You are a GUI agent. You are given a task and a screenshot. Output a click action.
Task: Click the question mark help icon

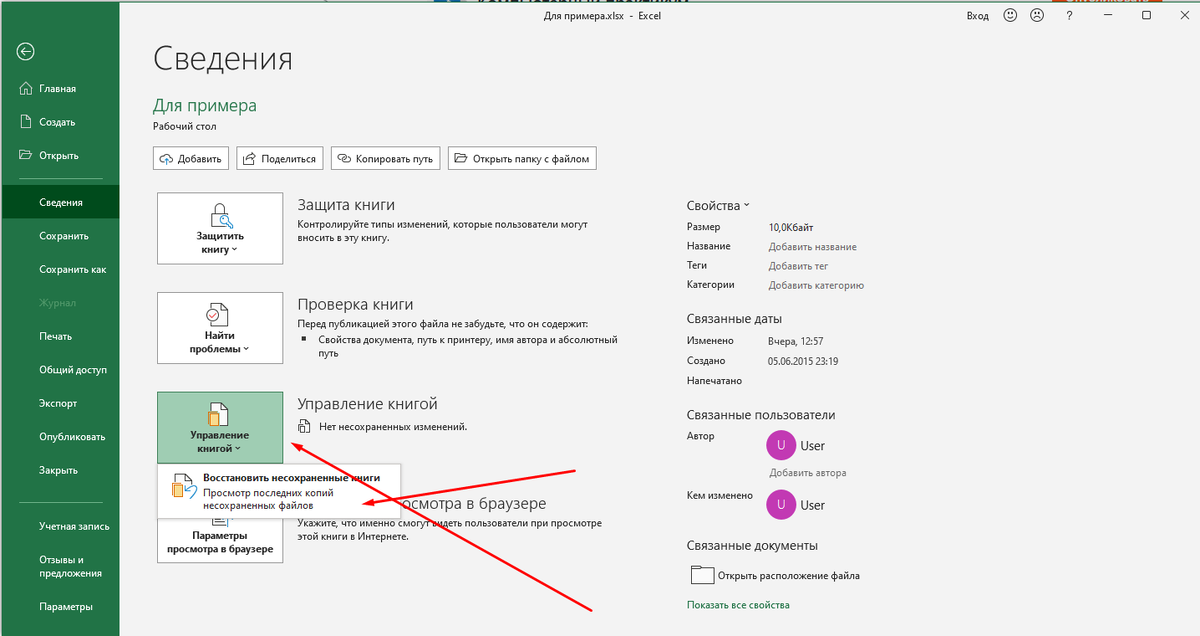tap(1070, 16)
